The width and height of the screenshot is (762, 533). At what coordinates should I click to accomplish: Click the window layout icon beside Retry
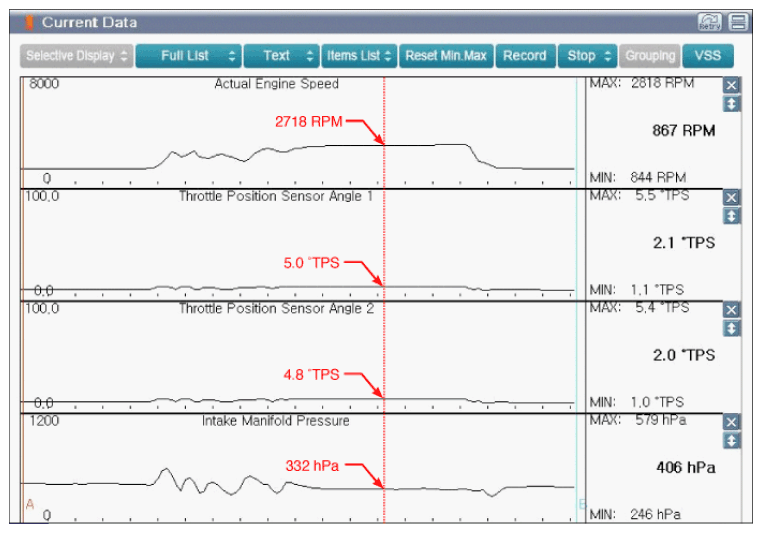click(739, 22)
